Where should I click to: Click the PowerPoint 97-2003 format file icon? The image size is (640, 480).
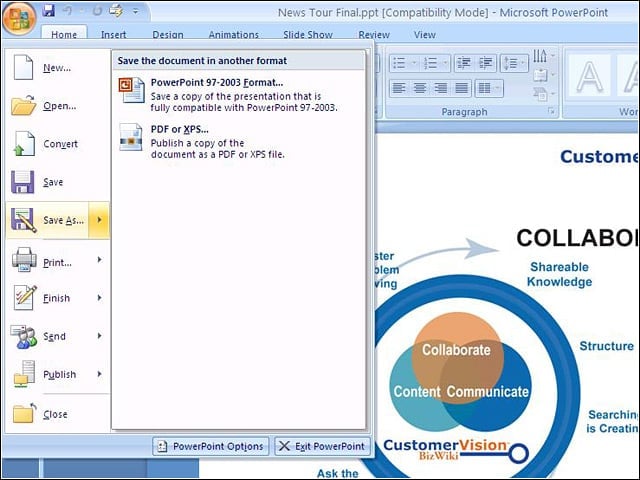(x=131, y=90)
